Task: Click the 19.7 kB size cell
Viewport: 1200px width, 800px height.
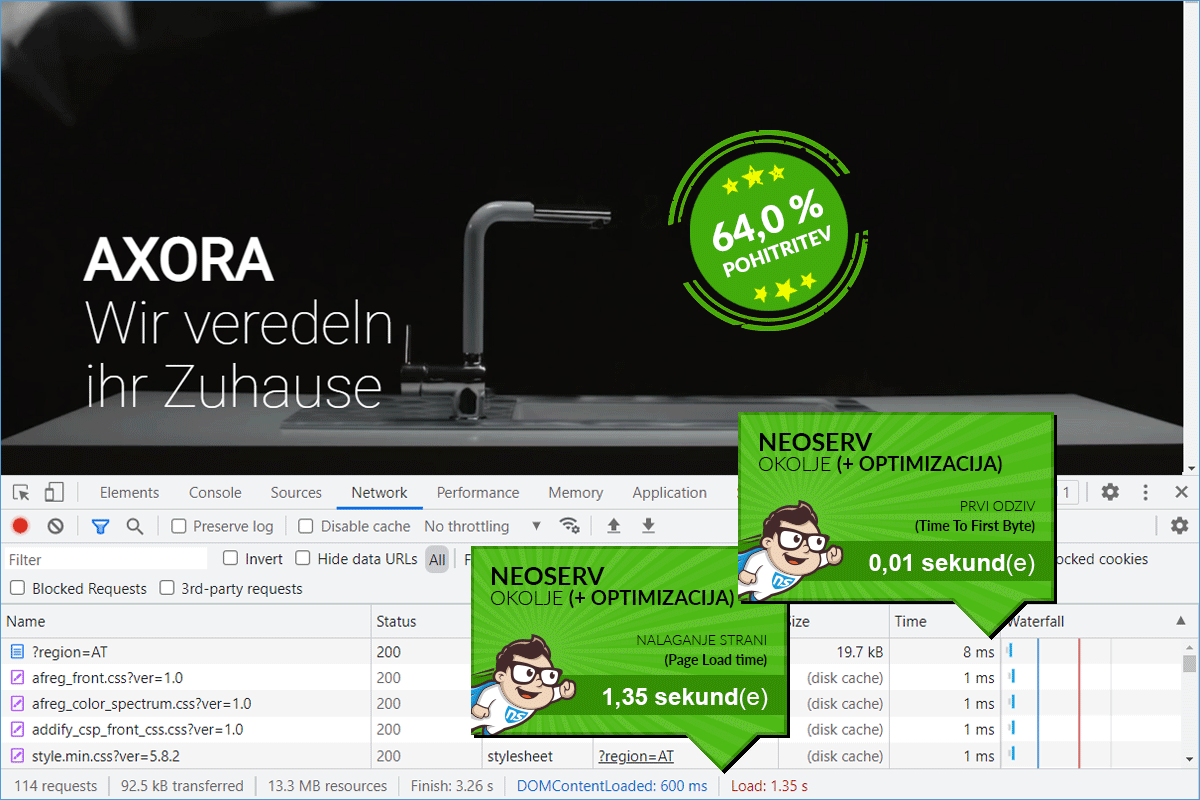Action: pos(860,652)
